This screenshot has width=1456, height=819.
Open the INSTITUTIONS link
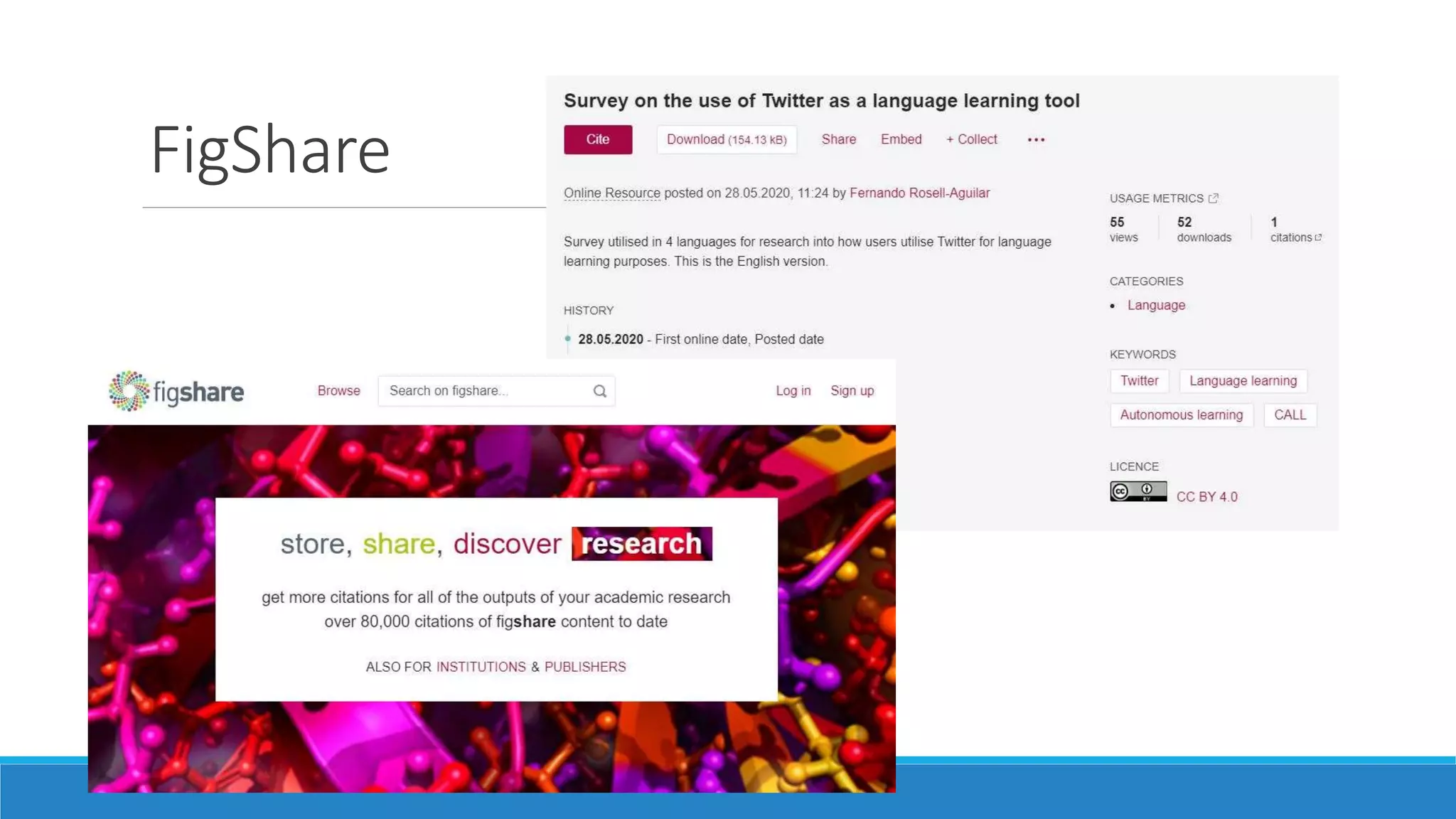point(481,667)
